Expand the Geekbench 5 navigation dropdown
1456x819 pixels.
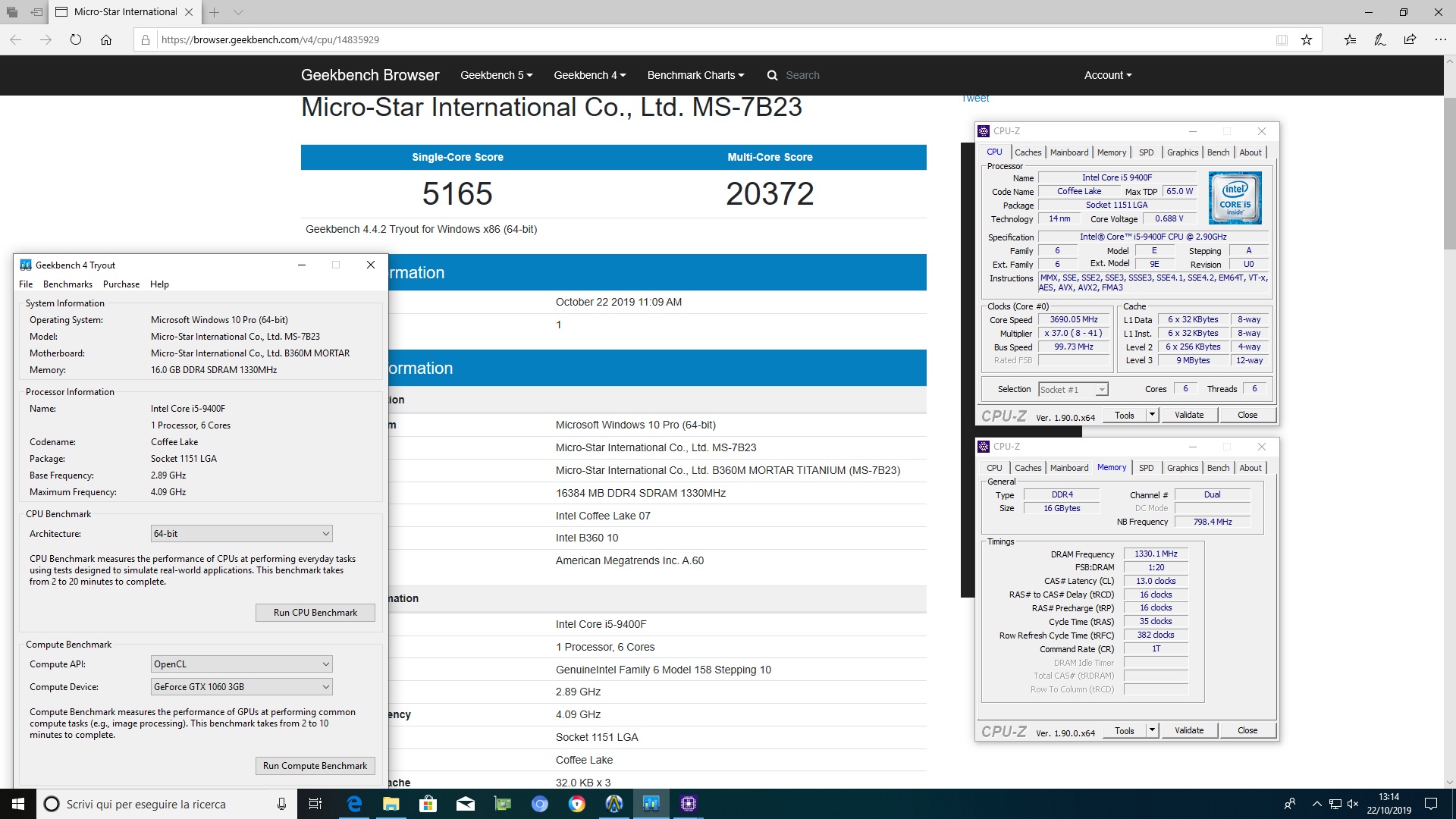pos(496,75)
